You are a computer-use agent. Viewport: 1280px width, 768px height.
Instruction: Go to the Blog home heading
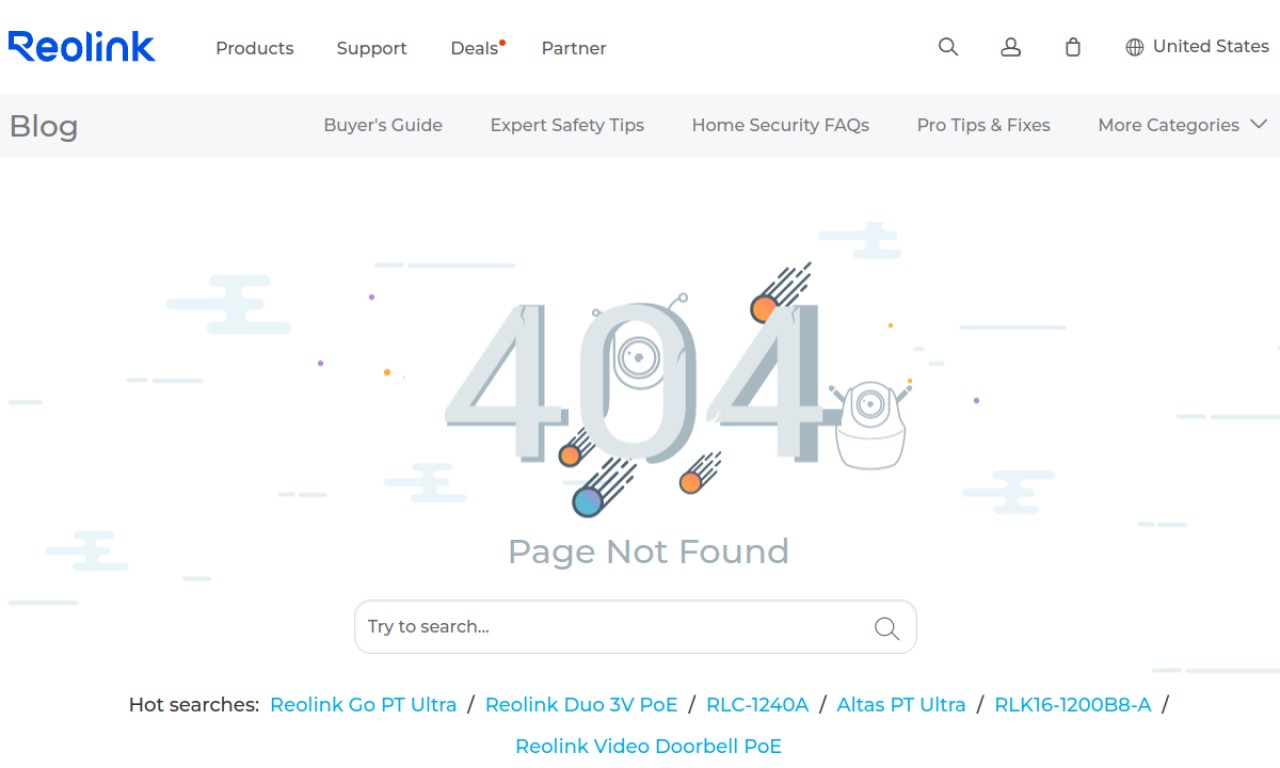click(43, 126)
